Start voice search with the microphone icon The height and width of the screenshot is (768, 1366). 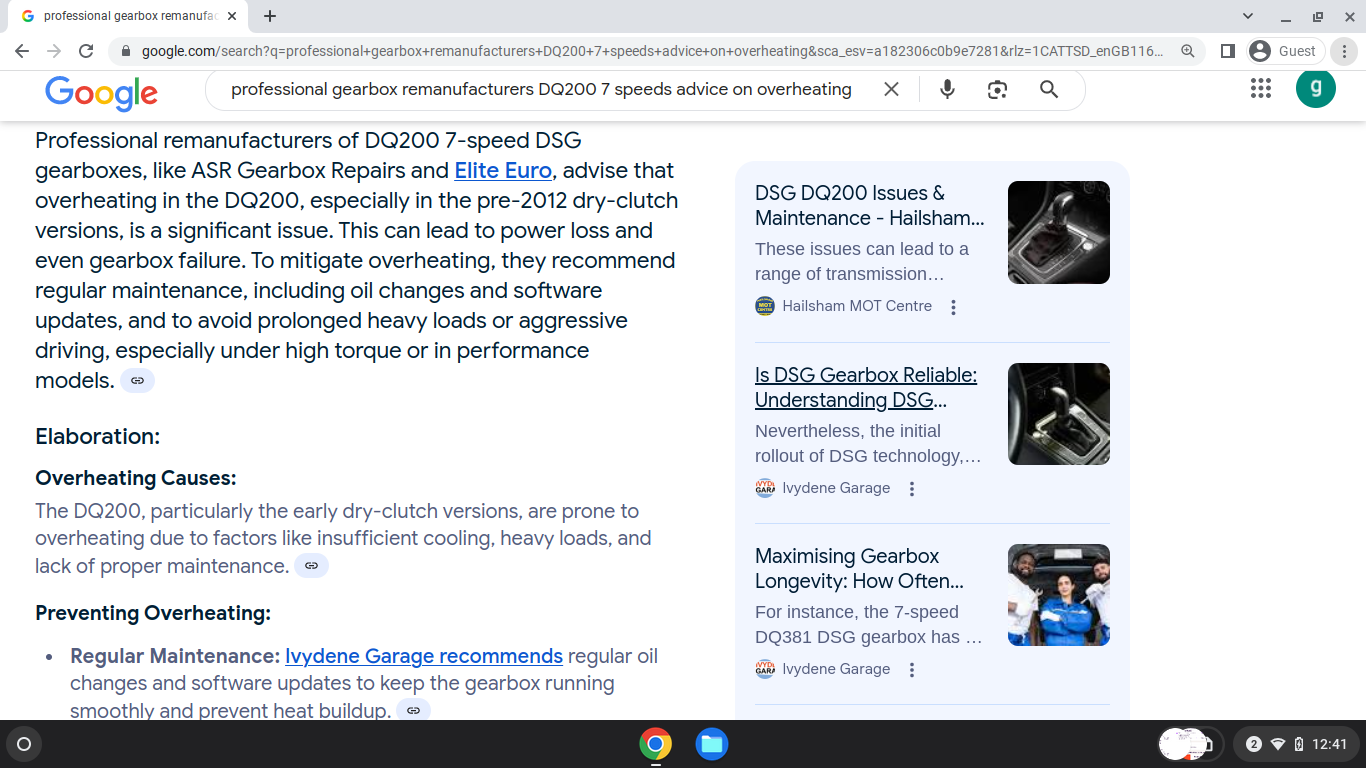coord(947,90)
